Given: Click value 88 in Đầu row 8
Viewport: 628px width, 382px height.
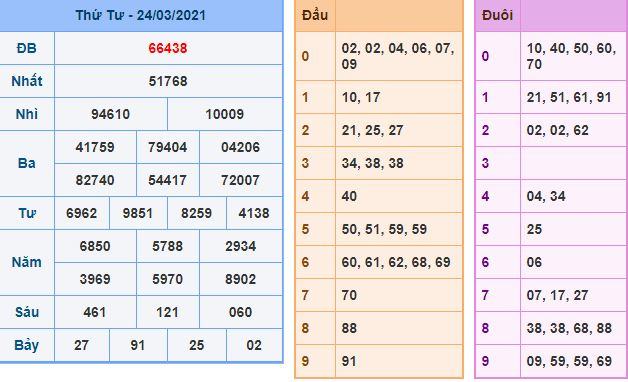Looking at the screenshot, I should [350, 328].
